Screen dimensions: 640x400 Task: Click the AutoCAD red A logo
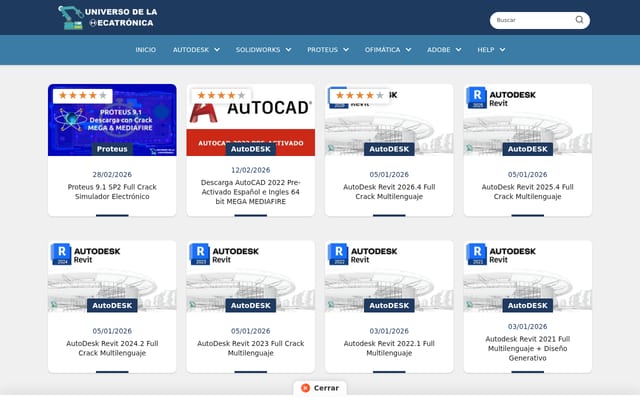click(x=203, y=113)
